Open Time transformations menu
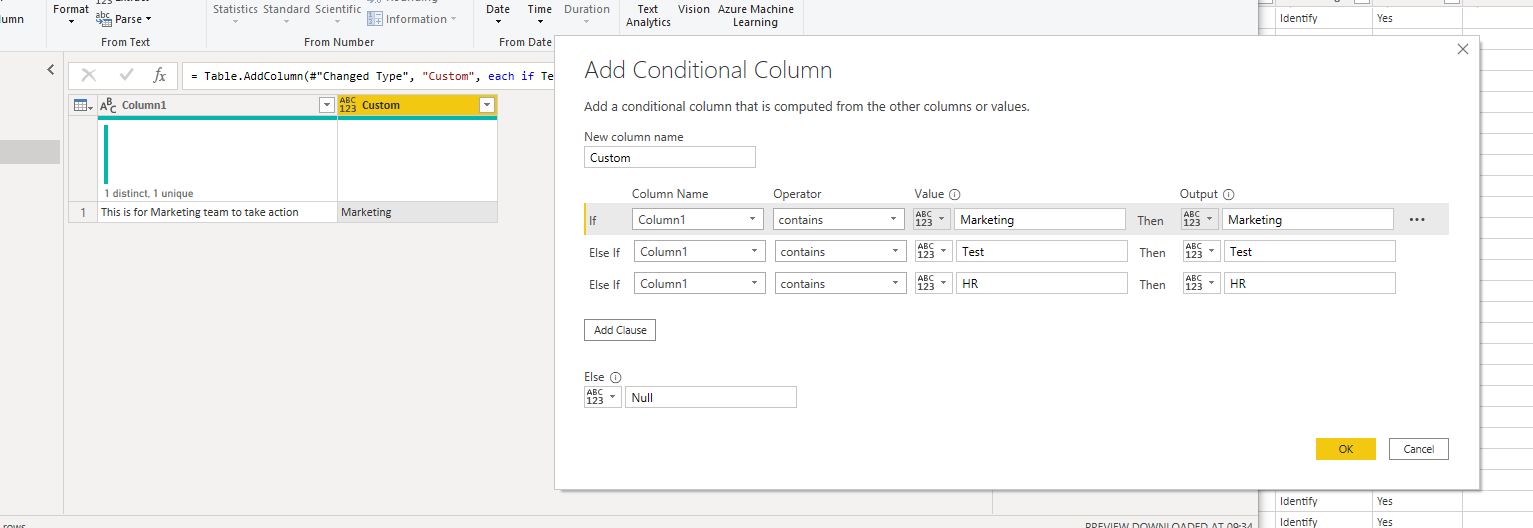The width and height of the screenshot is (1533, 528). click(x=540, y=14)
